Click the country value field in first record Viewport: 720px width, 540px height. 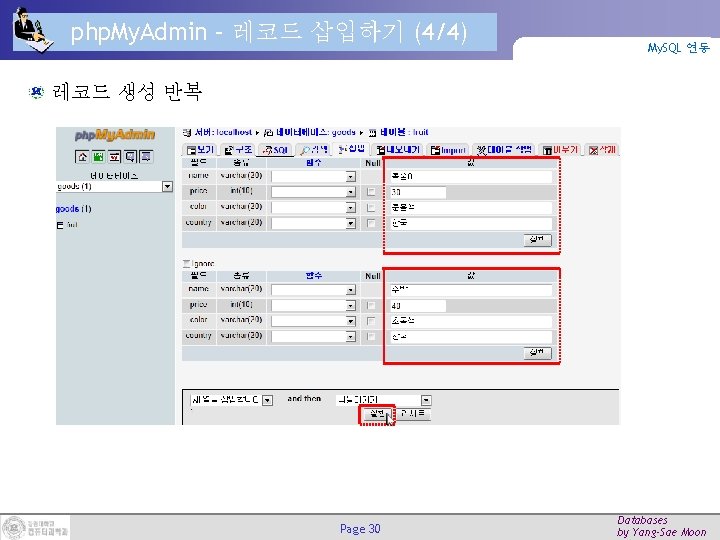point(471,223)
